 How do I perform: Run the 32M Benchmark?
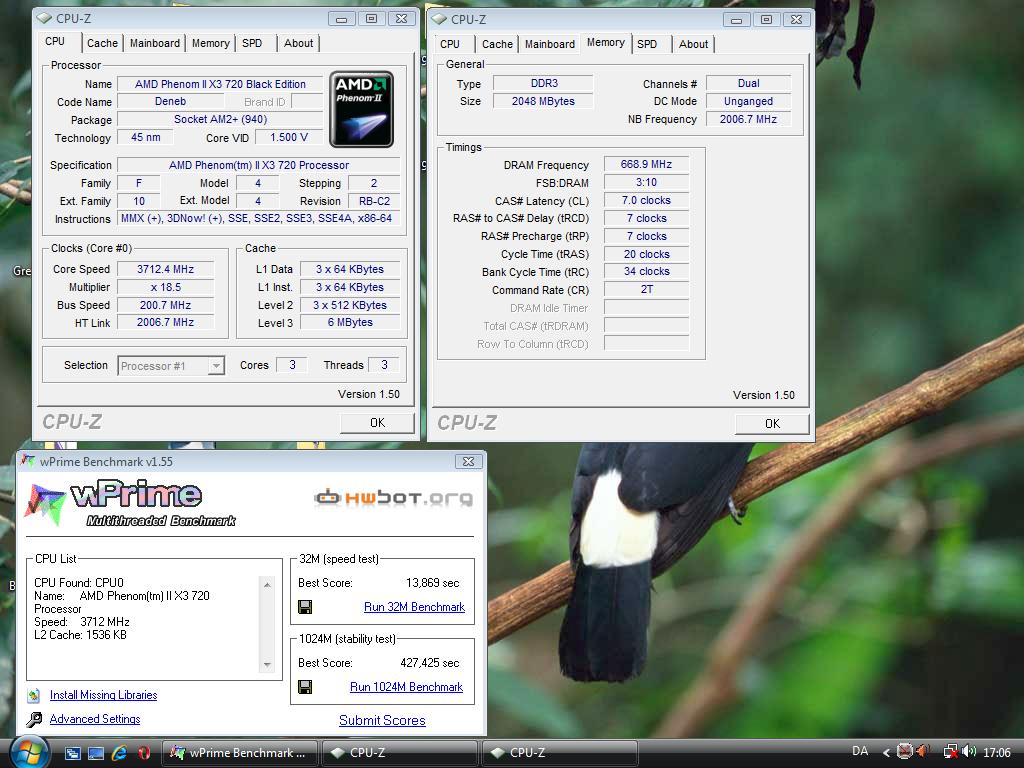click(414, 607)
